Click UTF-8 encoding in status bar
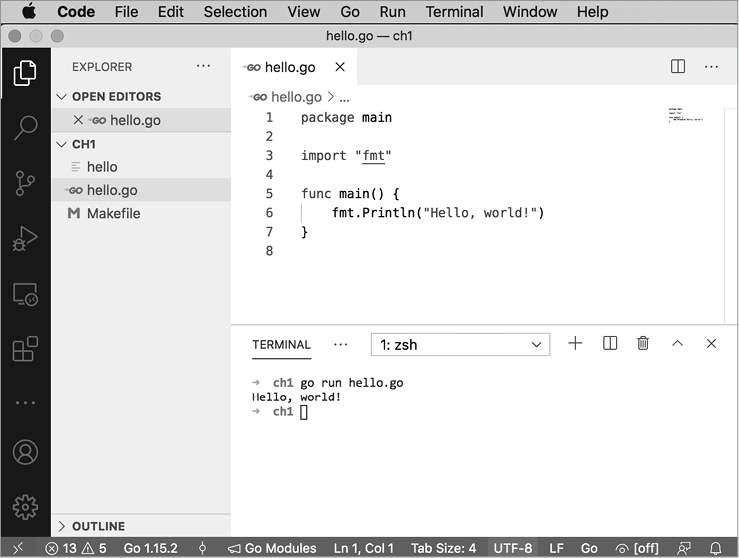The width and height of the screenshot is (739, 558). [513, 548]
